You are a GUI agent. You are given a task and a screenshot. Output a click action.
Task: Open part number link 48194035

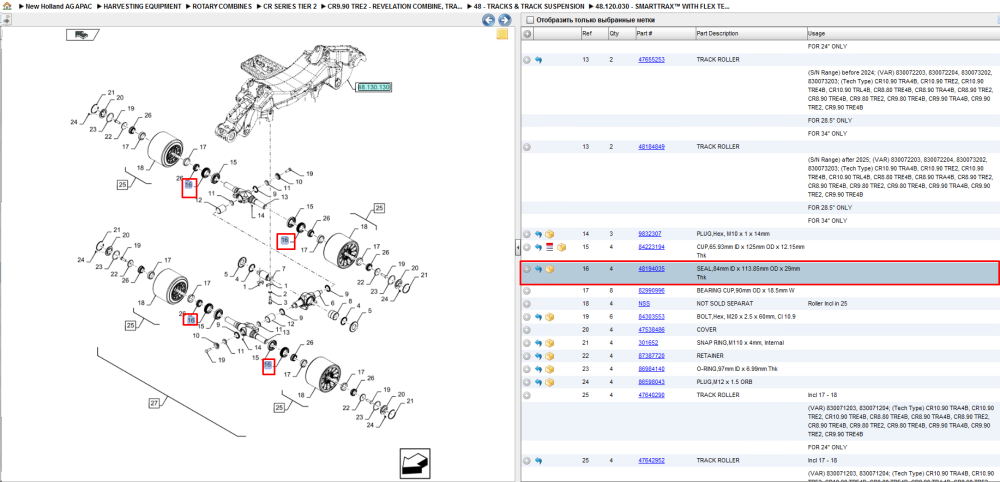tap(651, 269)
